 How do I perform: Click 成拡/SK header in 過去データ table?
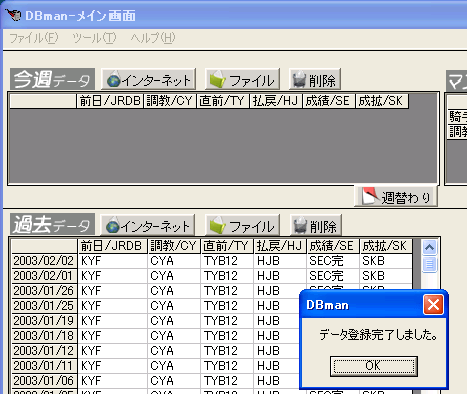[x=386, y=246]
